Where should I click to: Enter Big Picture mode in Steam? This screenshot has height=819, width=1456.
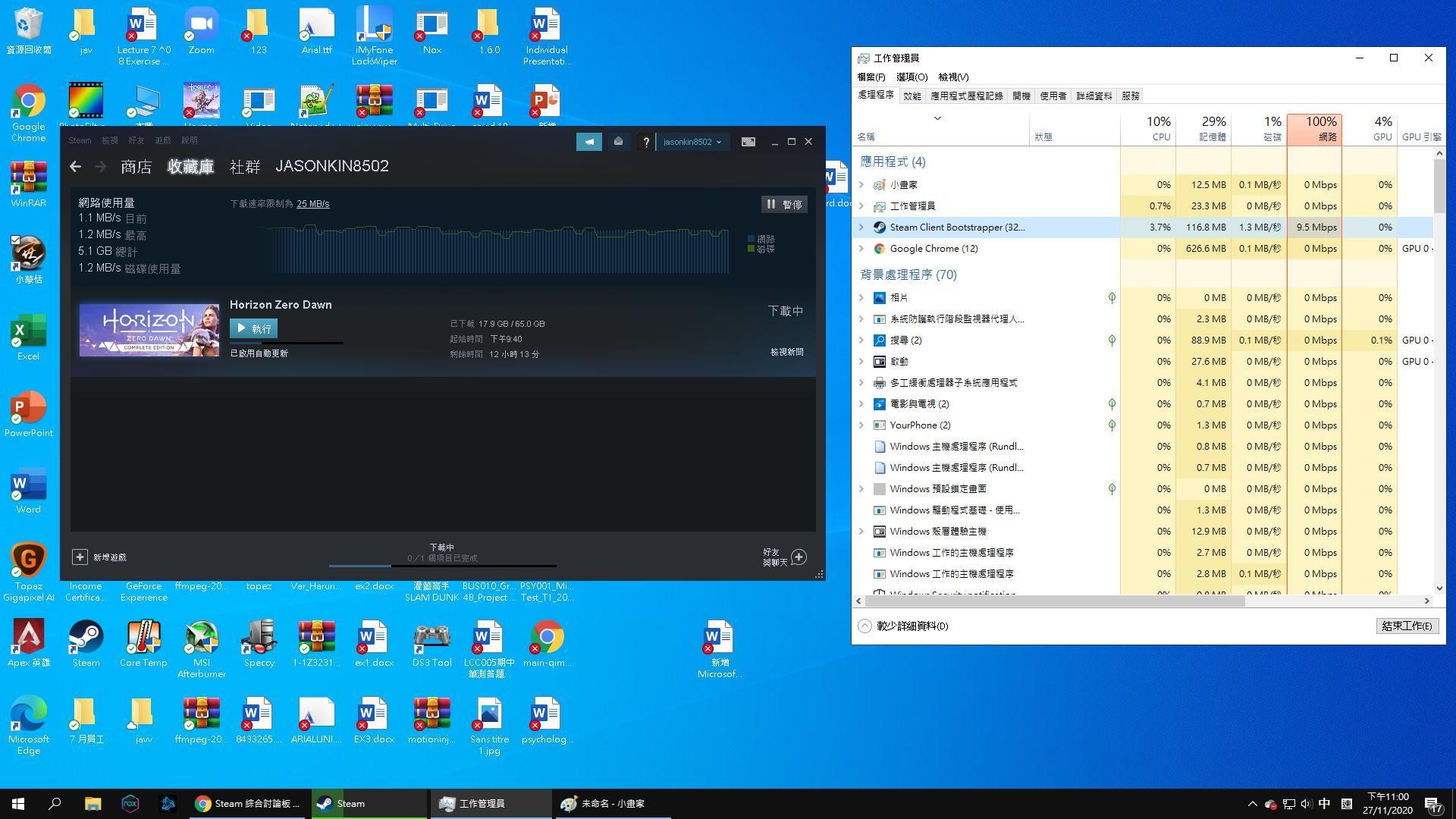[x=748, y=141]
